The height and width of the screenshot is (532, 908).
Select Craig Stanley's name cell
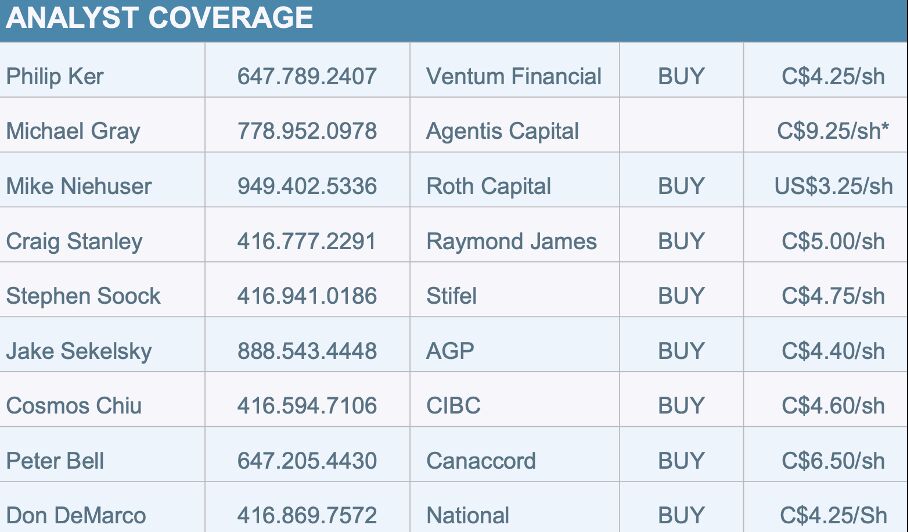click(x=74, y=241)
